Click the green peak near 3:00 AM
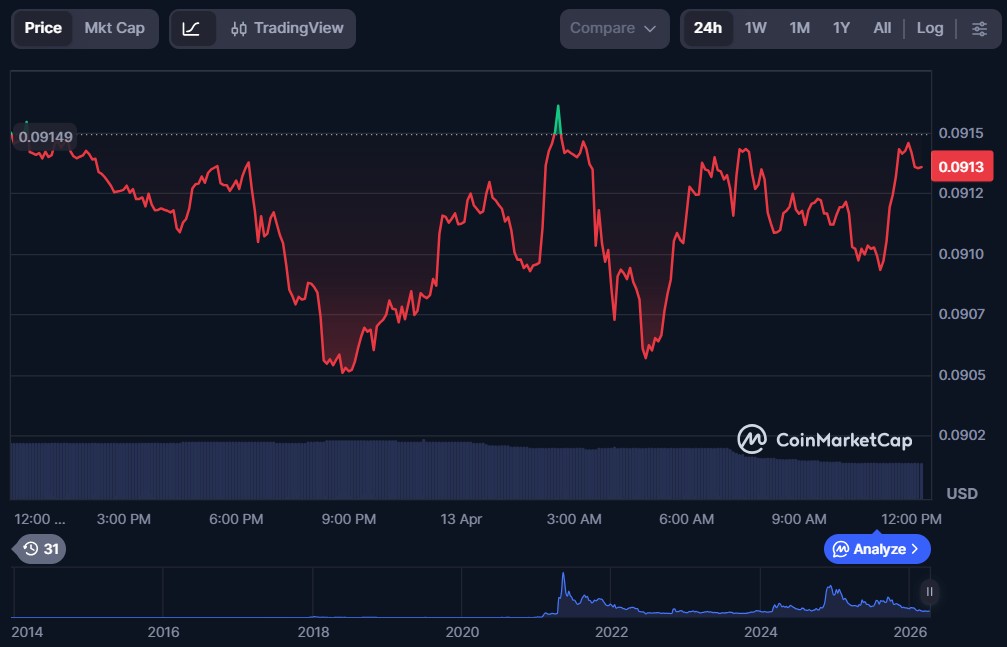This screenshot has width=1007, height=647. pyautogui.click(x=558, y=115)
